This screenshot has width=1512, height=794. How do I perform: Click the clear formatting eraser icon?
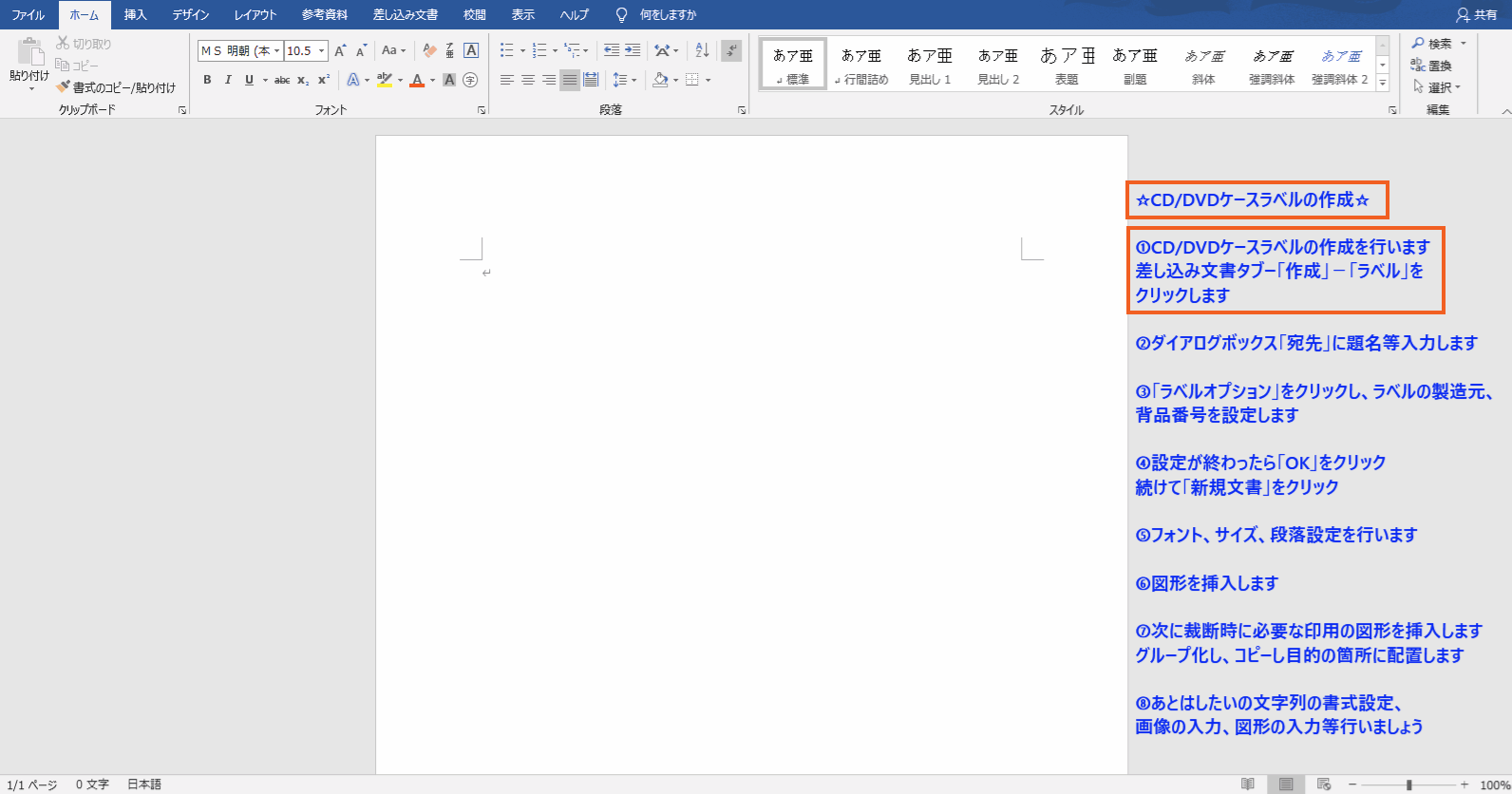pos(429,50)
